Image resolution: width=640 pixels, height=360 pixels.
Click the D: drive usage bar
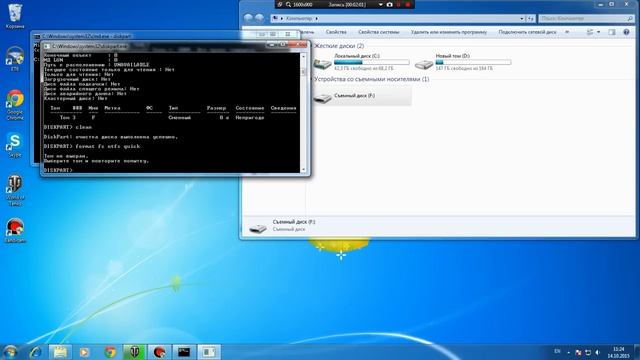(x=473, y=62)
